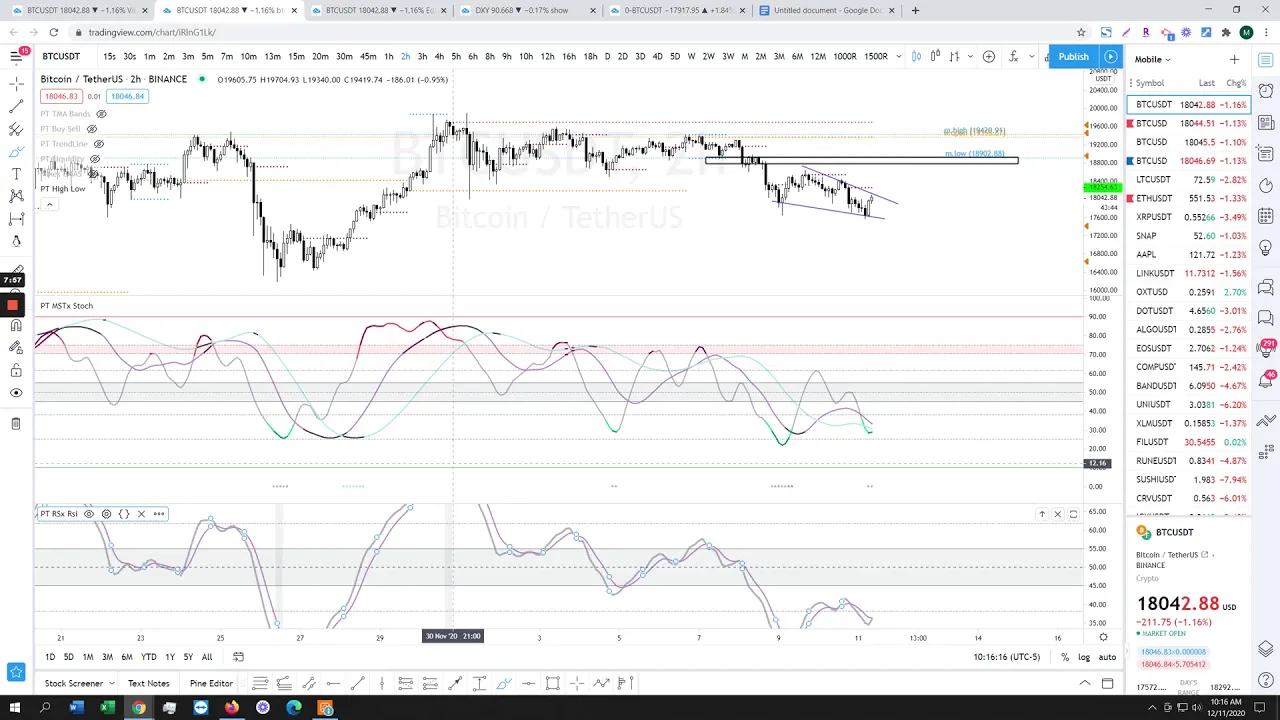Click the Compare add symbol plus icon
This screenshot has width=1280, height=720.
tap(989, 56)
